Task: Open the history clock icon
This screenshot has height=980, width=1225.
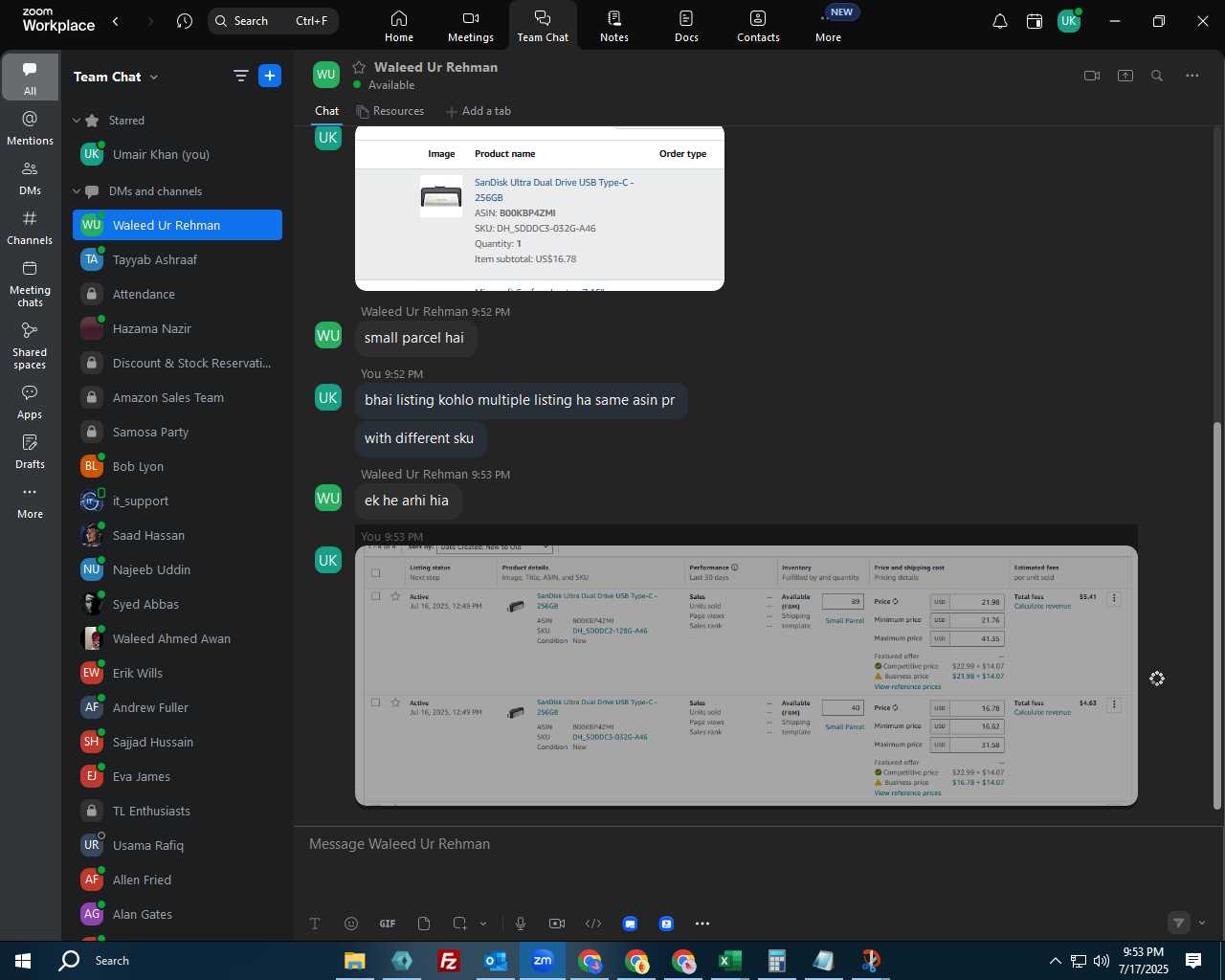Action: (185, 21)
